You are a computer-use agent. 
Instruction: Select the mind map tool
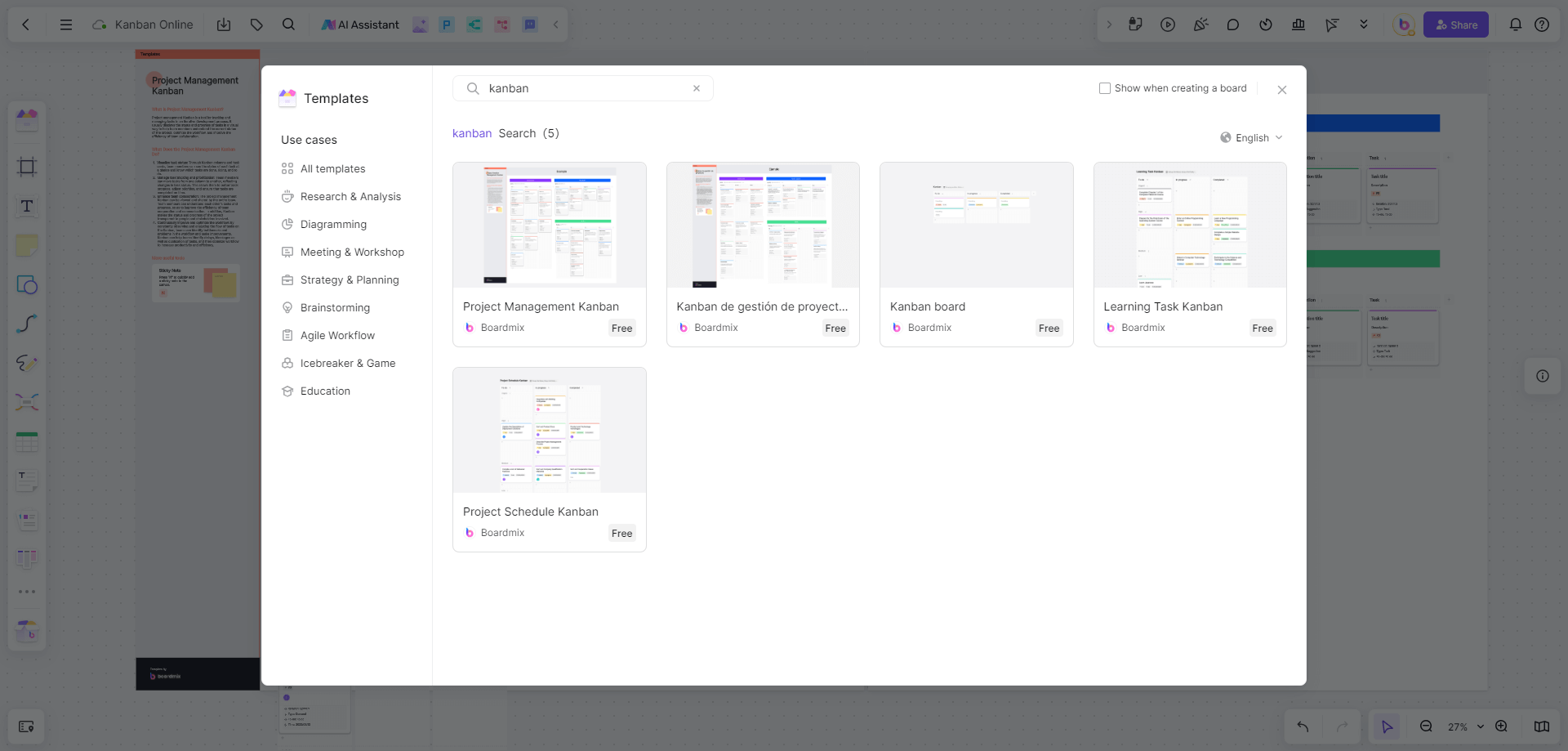(27, 402)
